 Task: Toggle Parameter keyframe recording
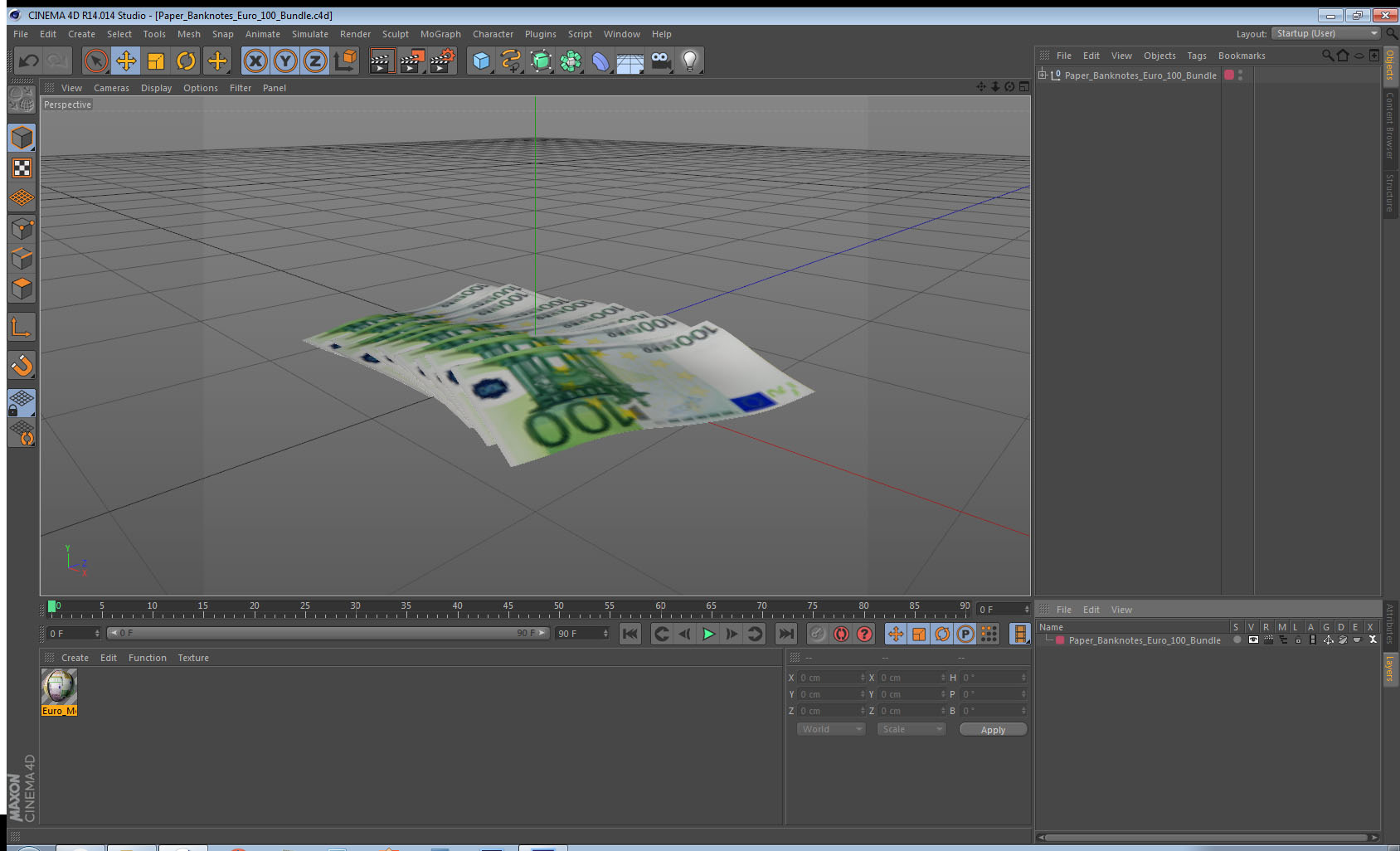[965, 634]
